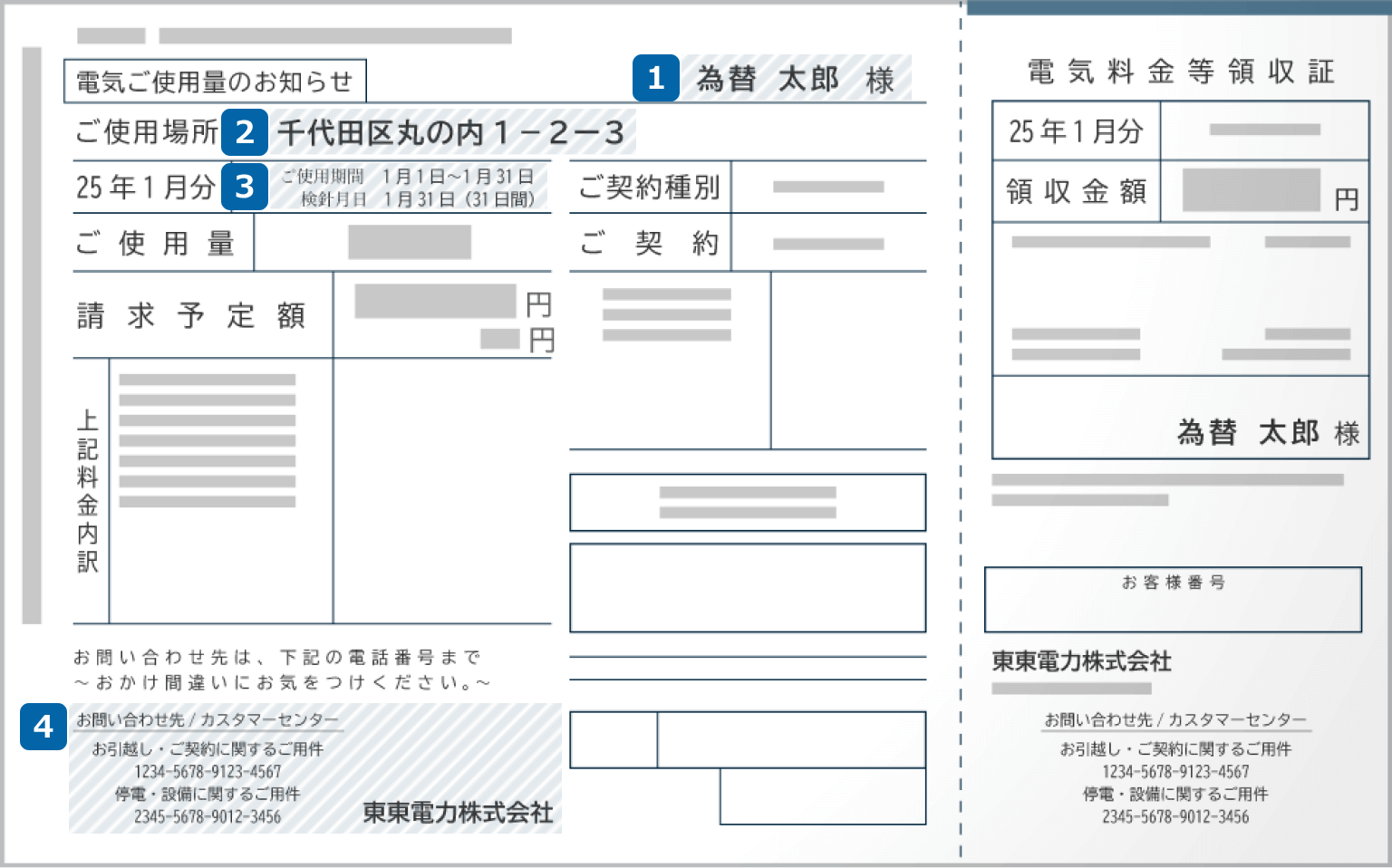
Task: Click 25年1月分 in the receipt stub
Action: 1076,131
